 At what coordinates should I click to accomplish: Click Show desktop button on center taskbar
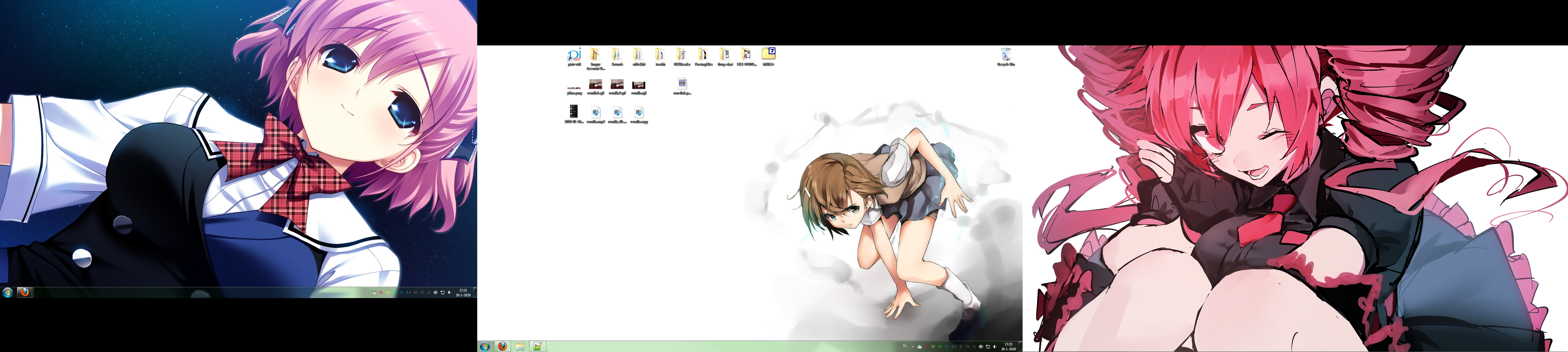pyautogui.click(x=1021, y=347)
